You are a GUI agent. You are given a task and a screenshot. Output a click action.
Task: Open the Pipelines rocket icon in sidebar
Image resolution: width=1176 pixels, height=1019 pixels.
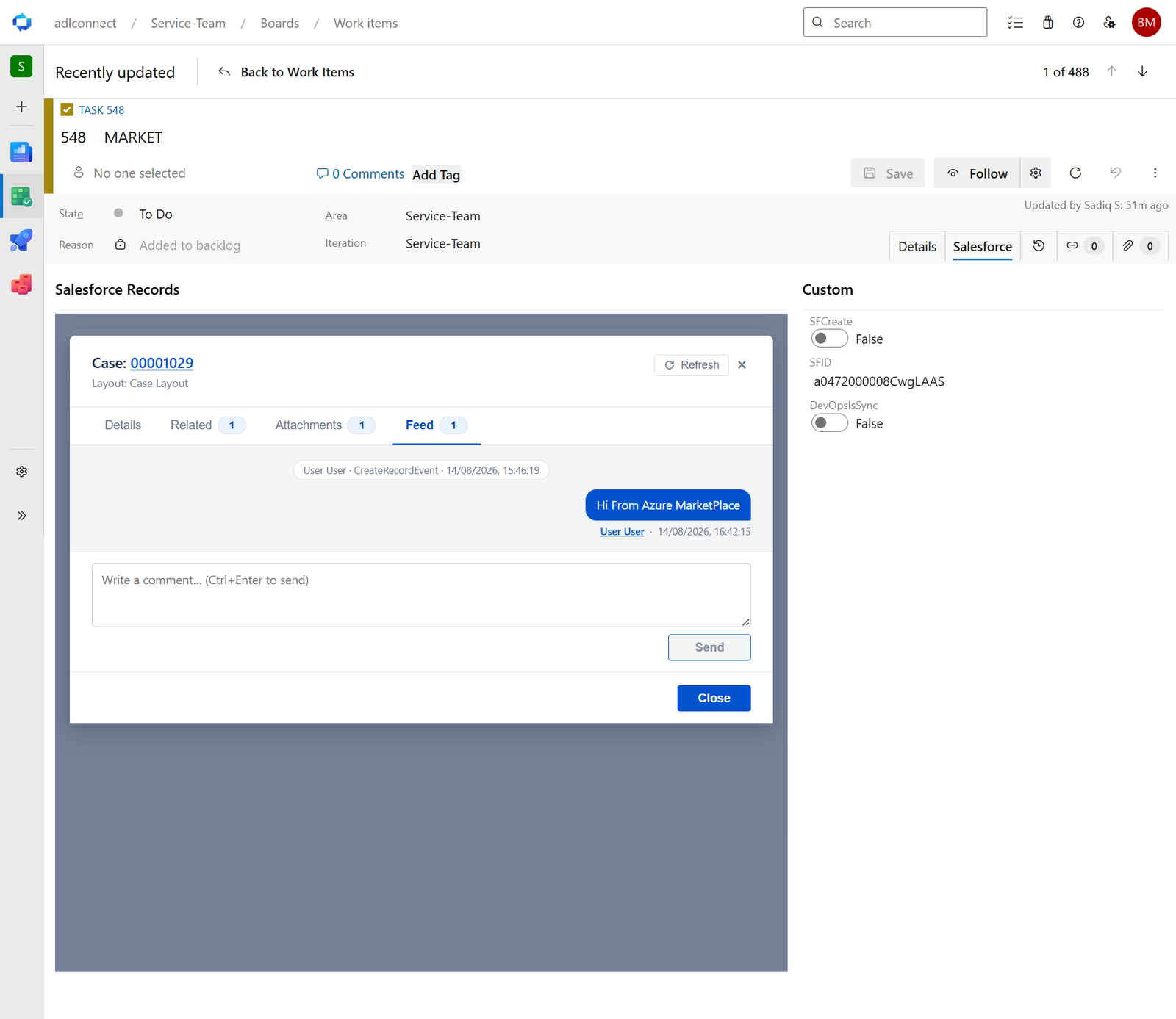[x=21, y=240]
